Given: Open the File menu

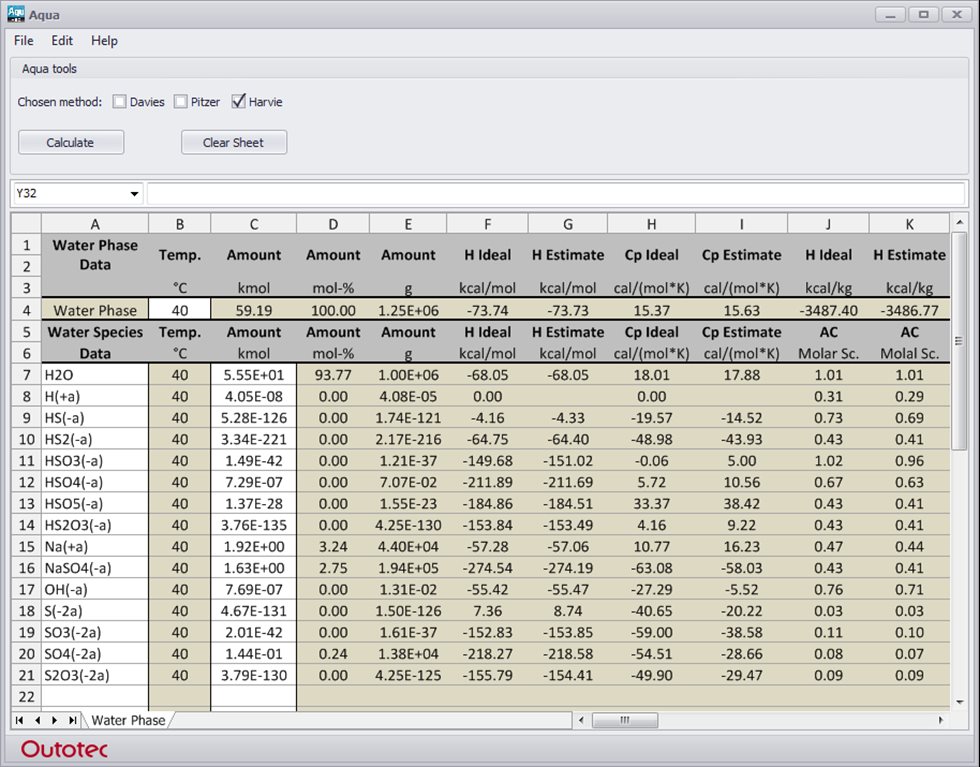Looking at the screenshot, I should click(24, 41).
